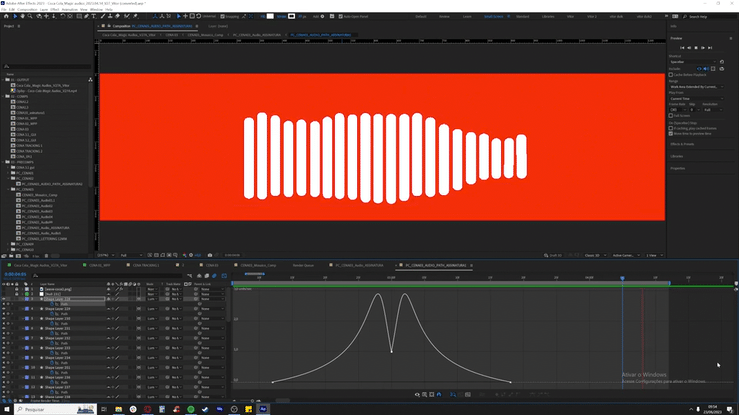Open the Active Camera view dropdown
The image size is (739, 415).
(x=626, y=255)
